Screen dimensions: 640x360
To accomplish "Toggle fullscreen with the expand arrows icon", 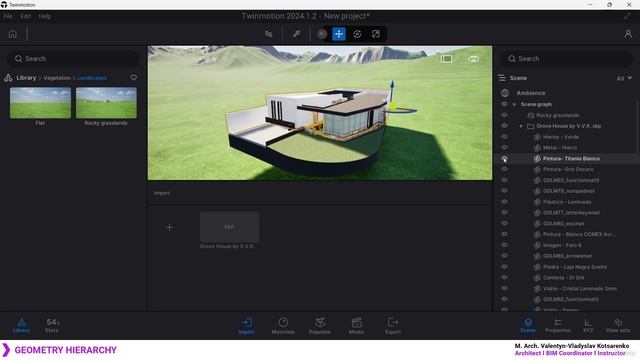I will tap(627, 16).
